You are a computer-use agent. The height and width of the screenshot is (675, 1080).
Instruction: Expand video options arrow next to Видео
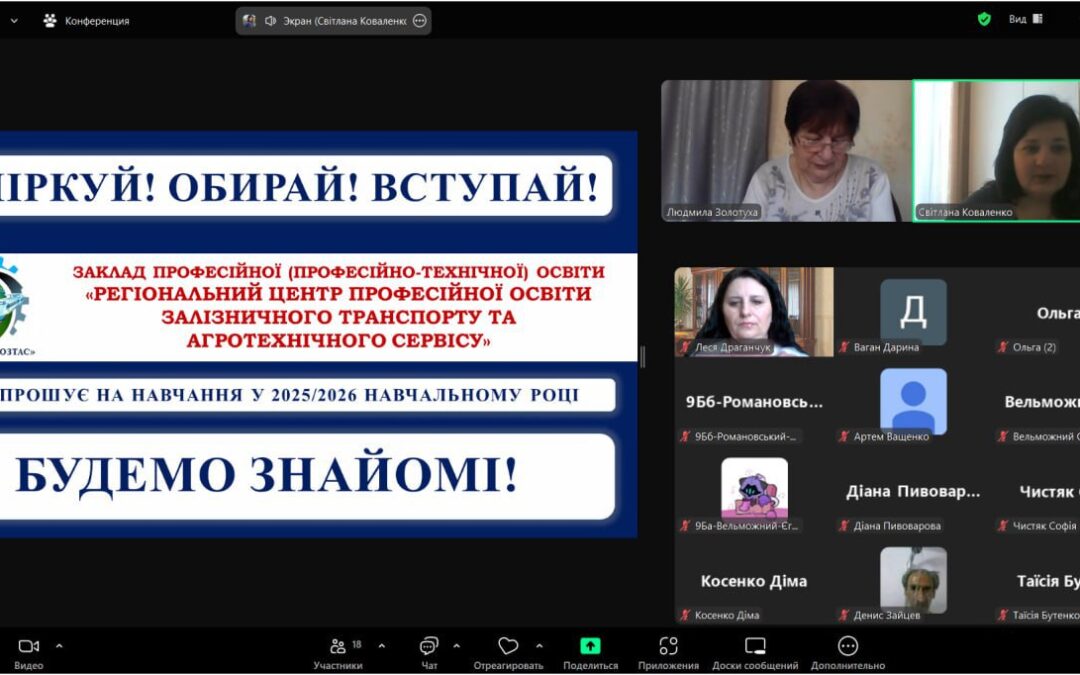(59, 646)
